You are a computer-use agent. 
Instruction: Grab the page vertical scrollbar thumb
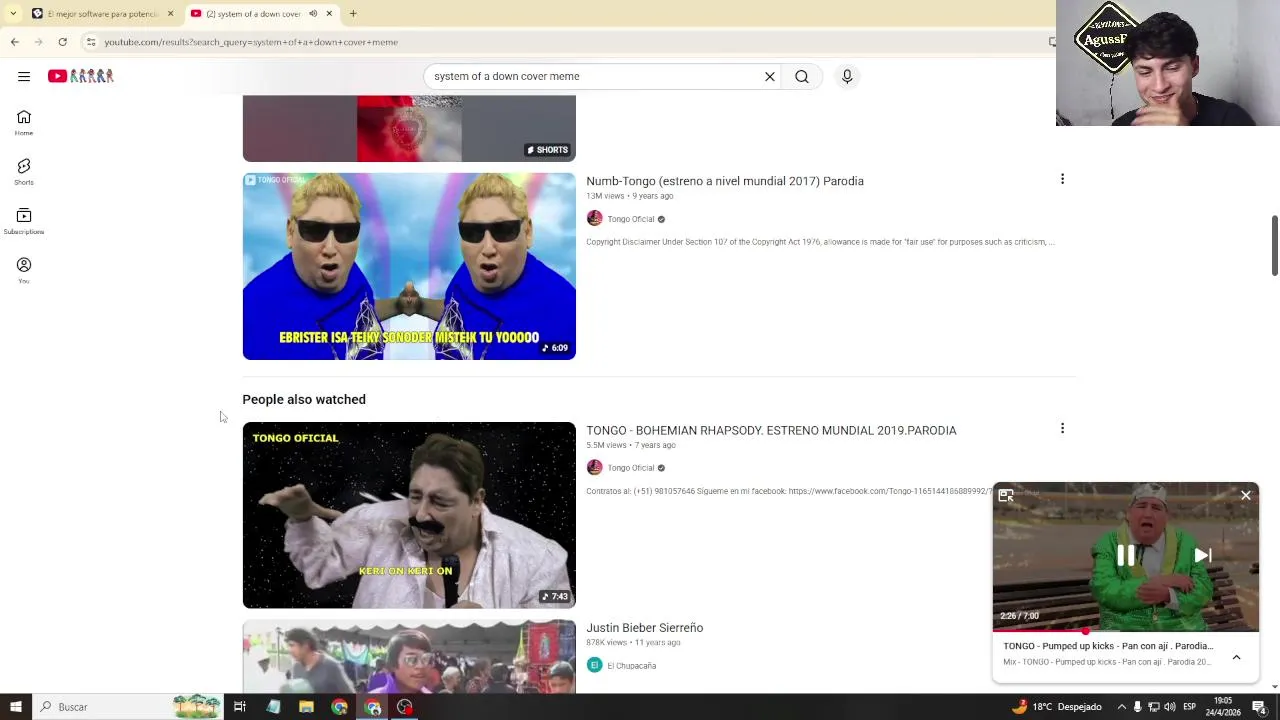1274,245
